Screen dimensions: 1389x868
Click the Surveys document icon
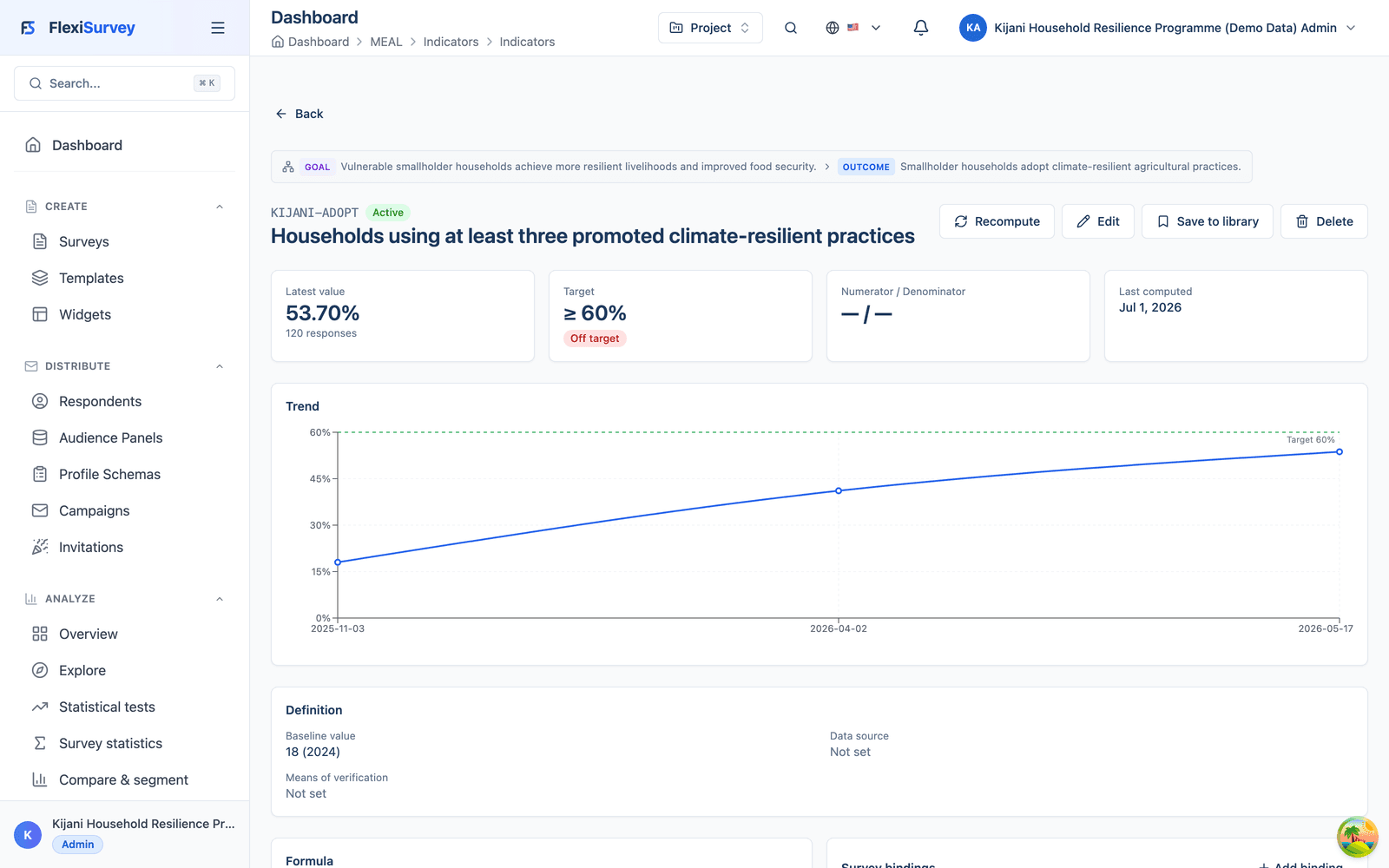[x=40, y=241]
